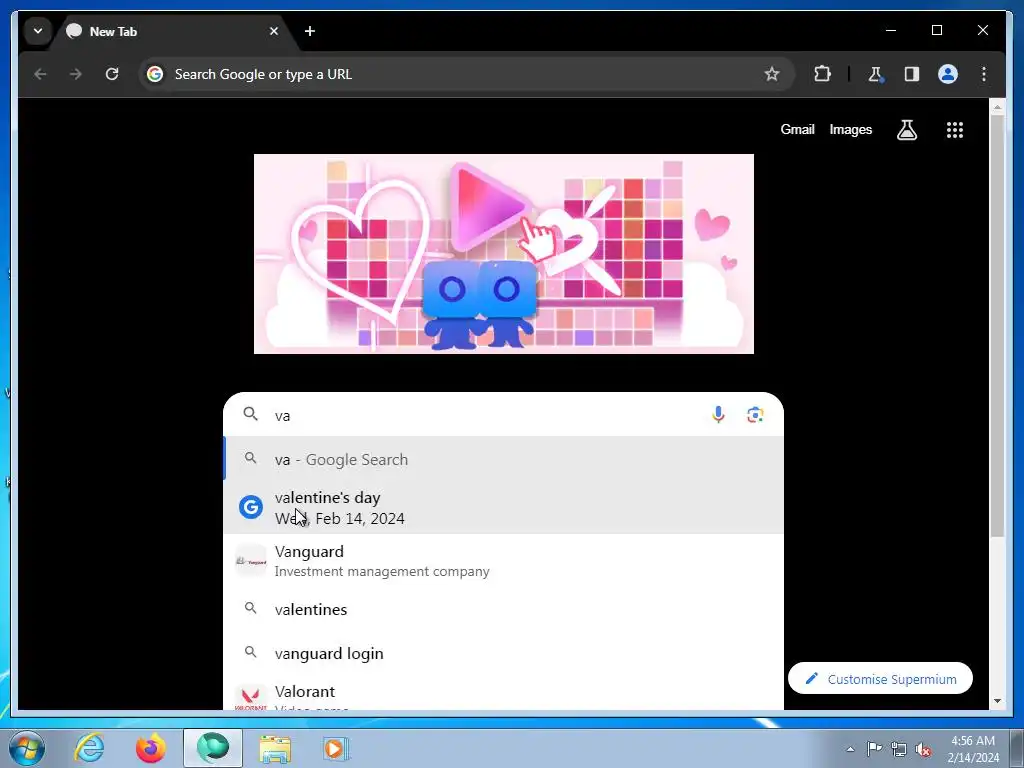Open the tab search dropdown arrow
Viewport: 1024px width, 768px height.
click(x=38, y=31)
